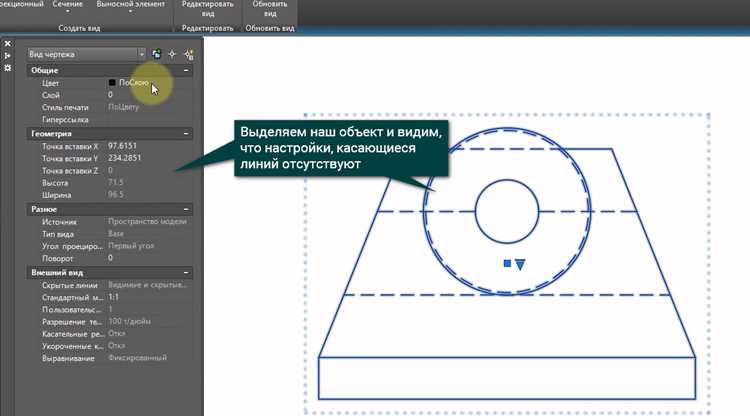The width and height of the screenshot is (750, 416).
Task: Edit 'Точка вставки X' value 97.6151
Action: [x=150, y=146]
